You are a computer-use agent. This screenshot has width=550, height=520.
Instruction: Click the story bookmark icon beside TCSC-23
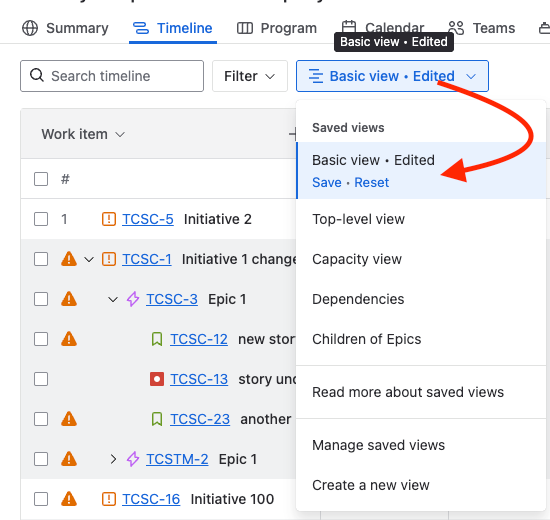pos(157,419)
